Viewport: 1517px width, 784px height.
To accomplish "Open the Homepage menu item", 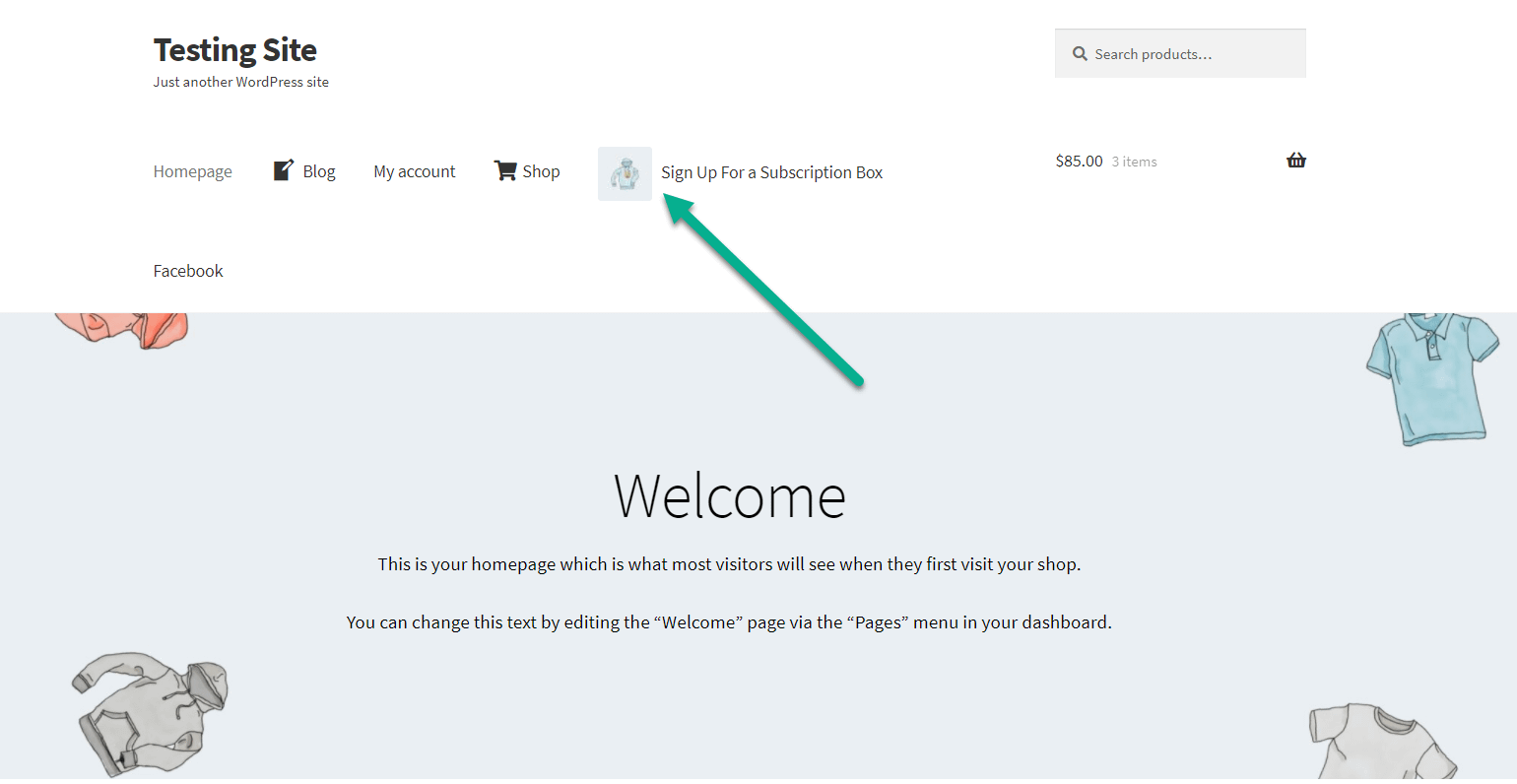I will coord(192,170).
